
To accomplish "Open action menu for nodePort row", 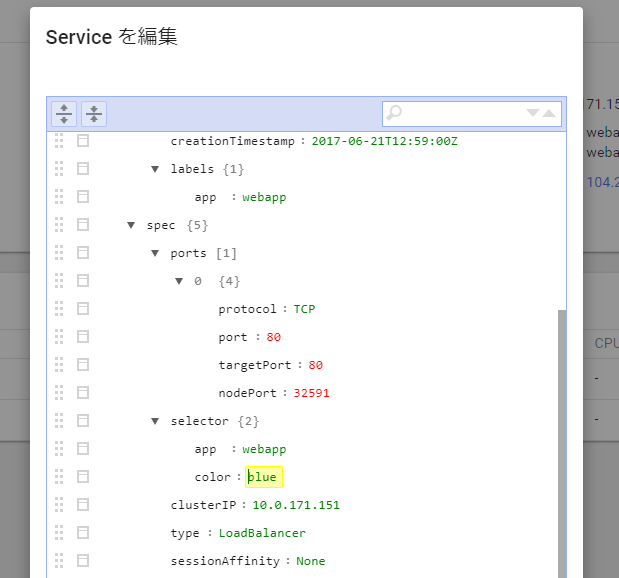I will 83,393.
